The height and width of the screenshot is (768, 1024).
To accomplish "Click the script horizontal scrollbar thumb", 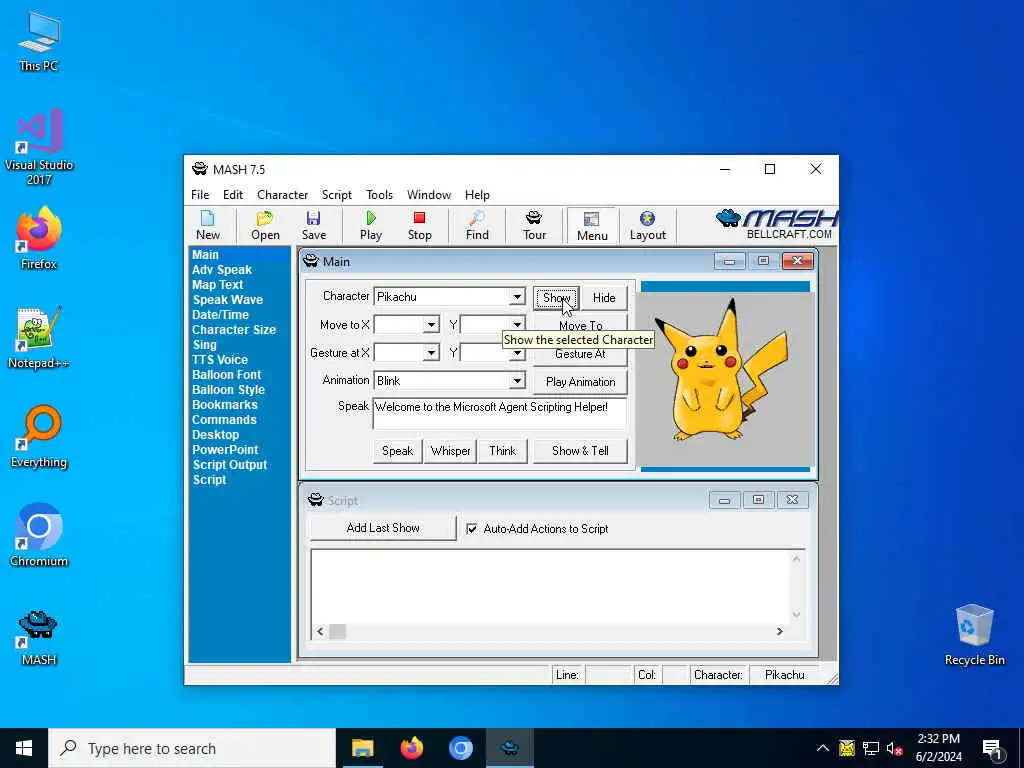I will (337, 632).
